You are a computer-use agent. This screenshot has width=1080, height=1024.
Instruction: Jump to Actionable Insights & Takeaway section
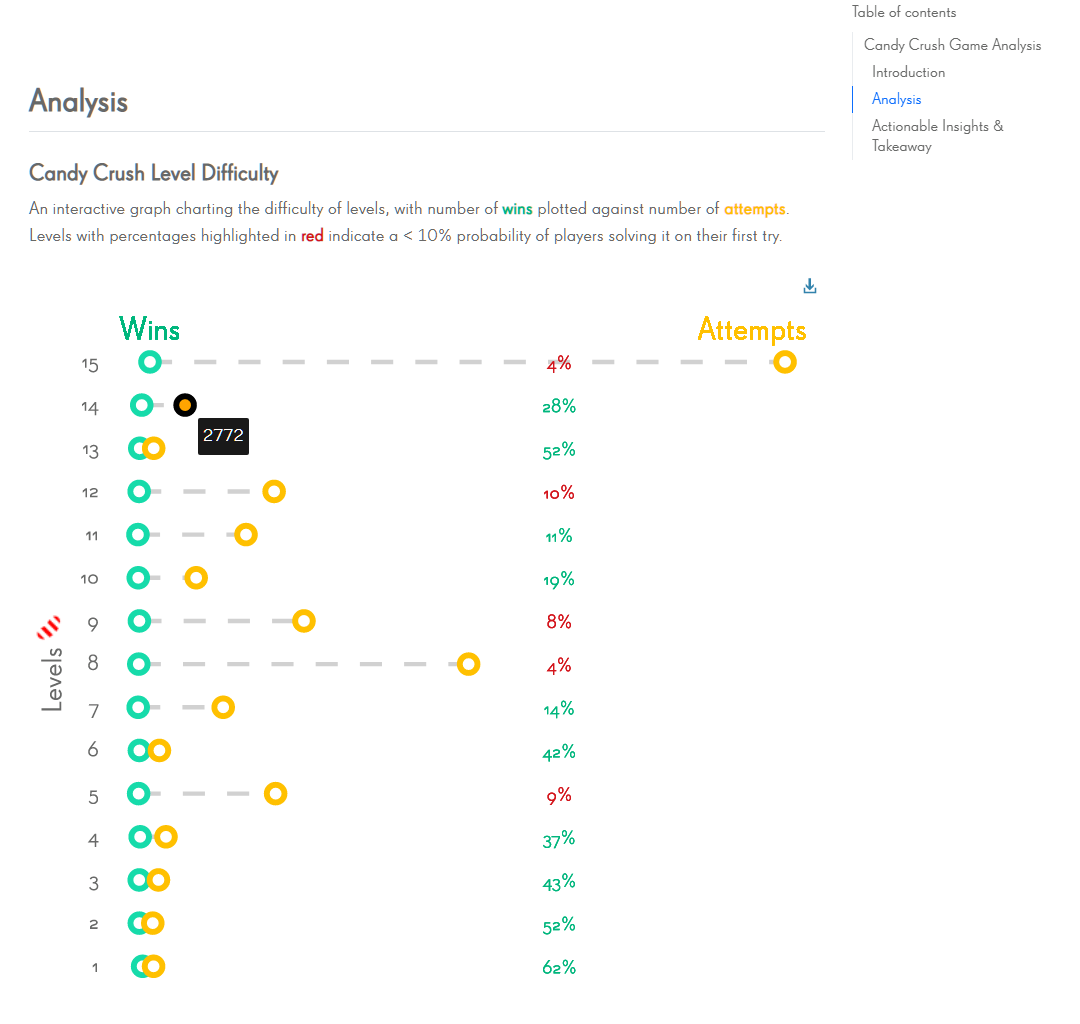click(x=937, y=136)
